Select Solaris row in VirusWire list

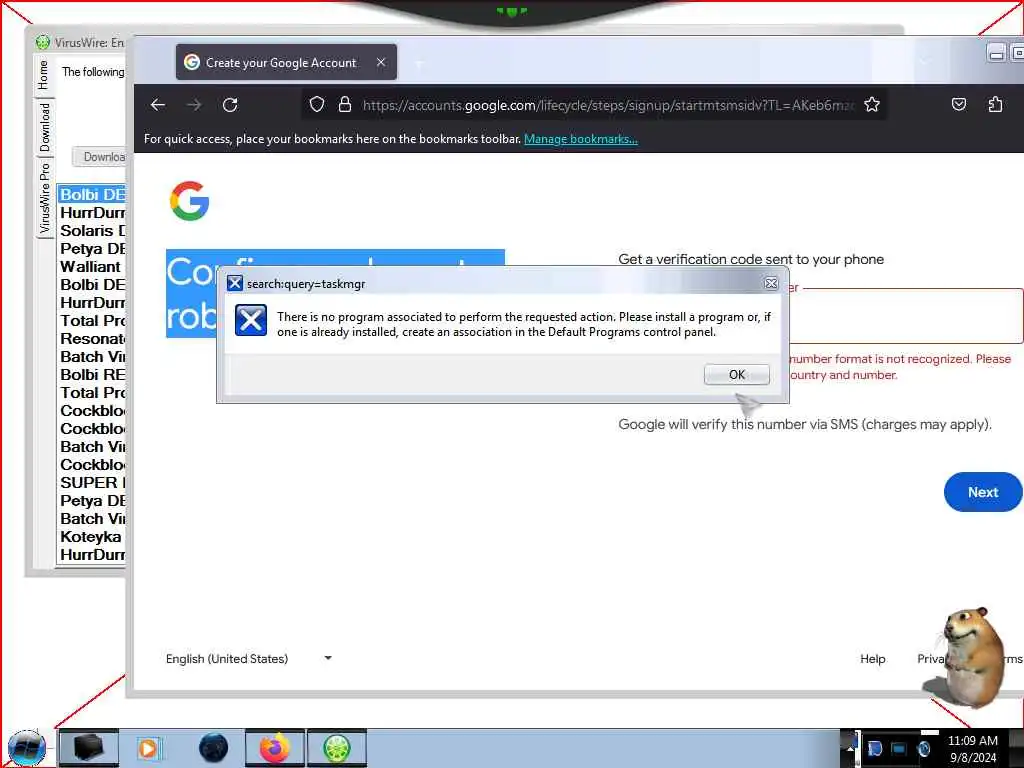(x=92, y=231)
